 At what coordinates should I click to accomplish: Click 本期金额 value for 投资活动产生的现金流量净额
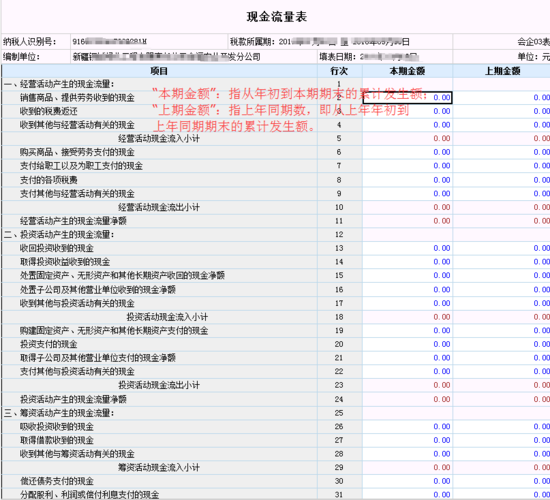[407, 399]
